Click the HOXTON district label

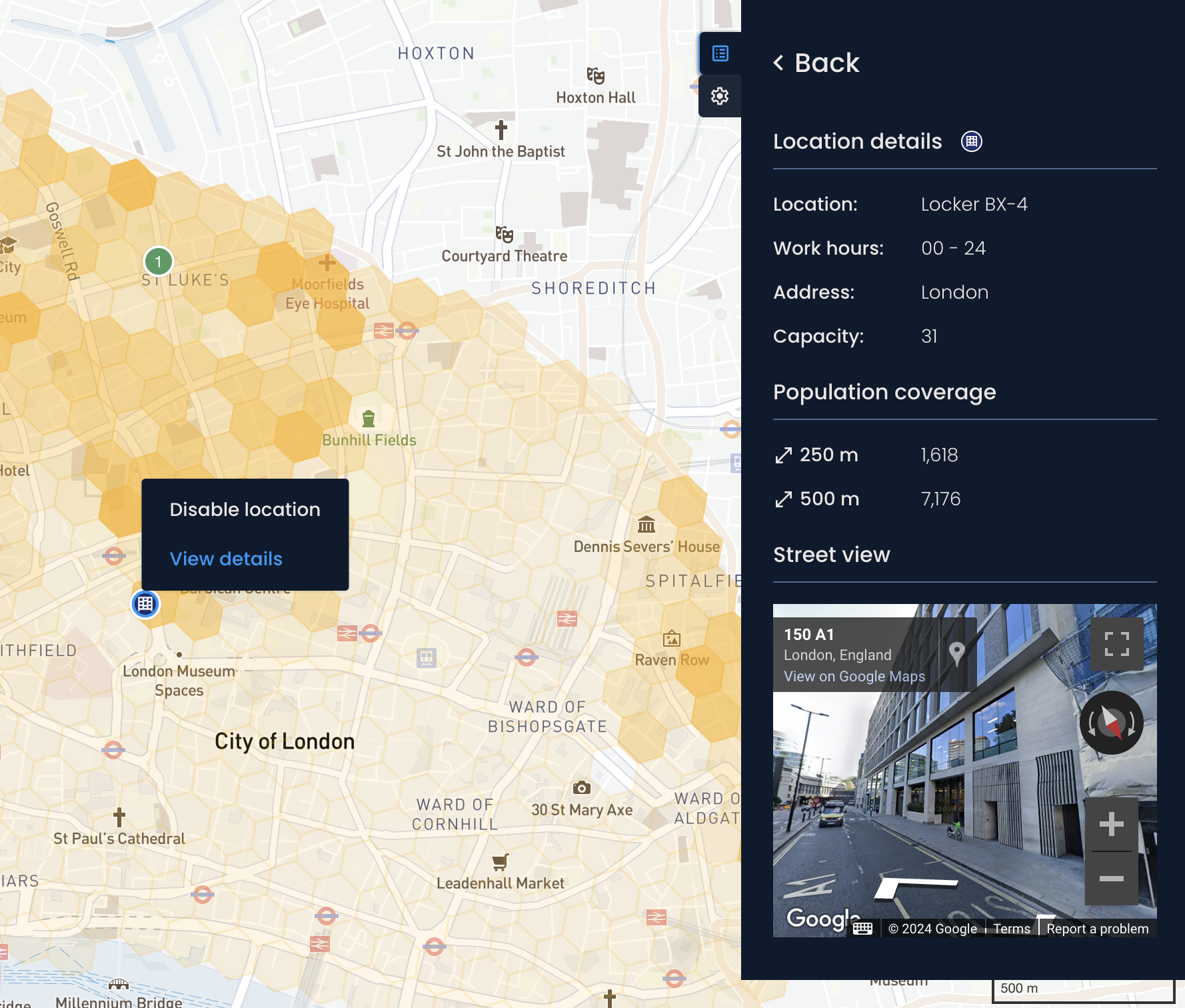437,53
